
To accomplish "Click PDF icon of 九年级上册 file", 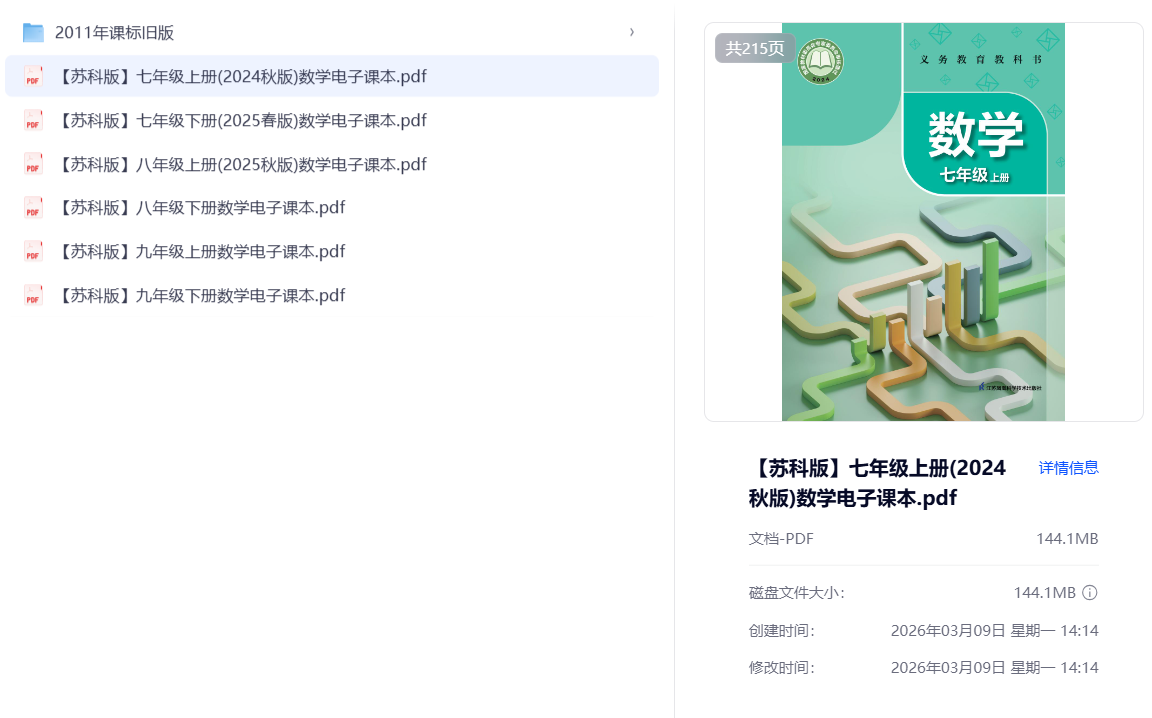I will point(33,252).
